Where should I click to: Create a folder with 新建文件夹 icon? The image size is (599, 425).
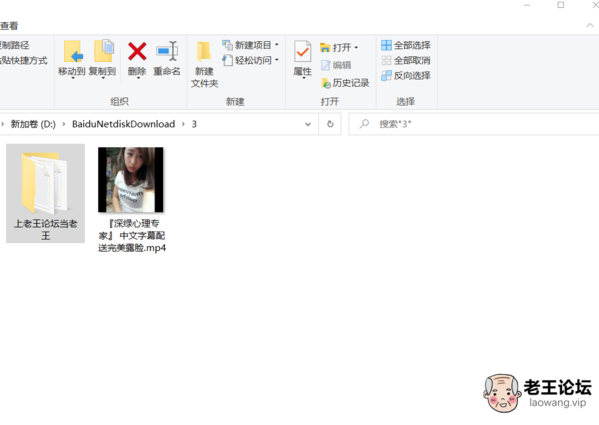[x=204, y=52]
